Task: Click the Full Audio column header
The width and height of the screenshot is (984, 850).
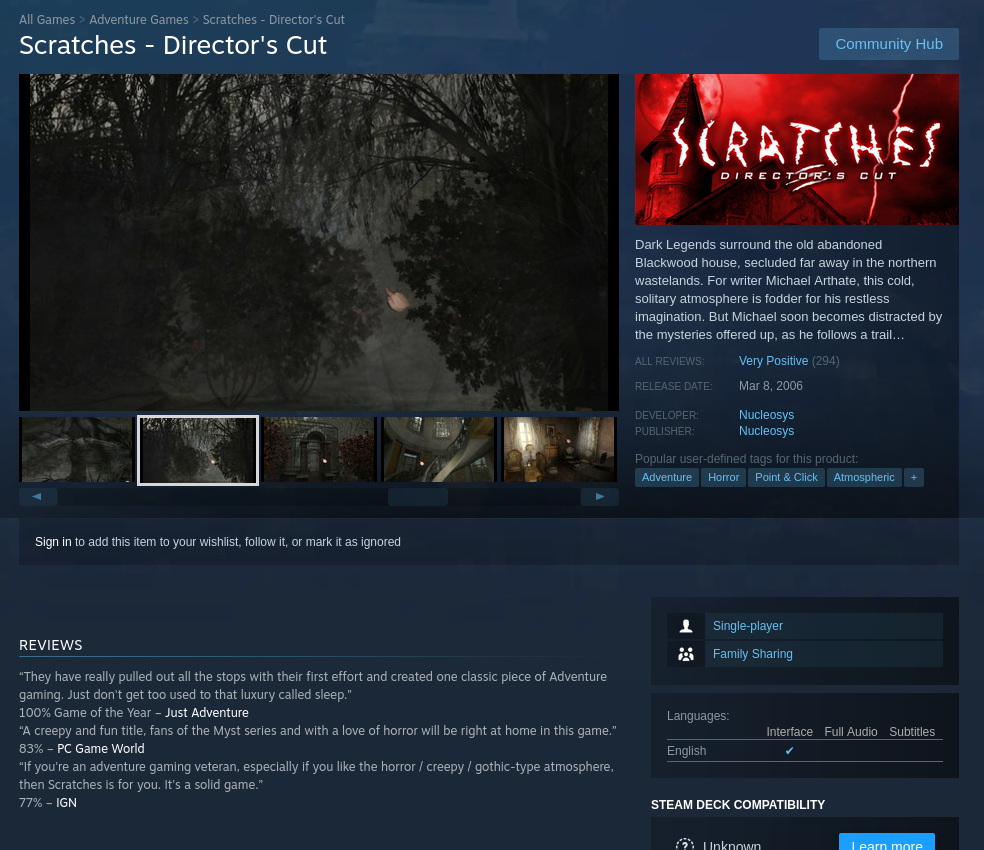Action: [850, 732]
